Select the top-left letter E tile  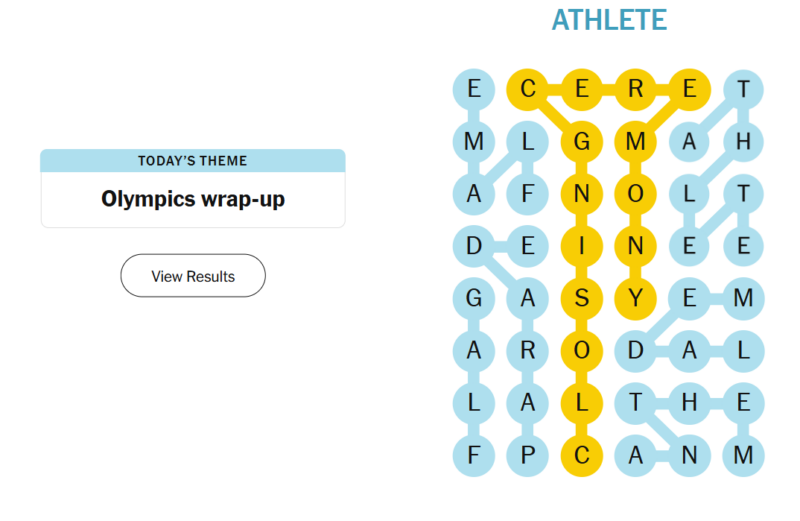tap(473, 90)
